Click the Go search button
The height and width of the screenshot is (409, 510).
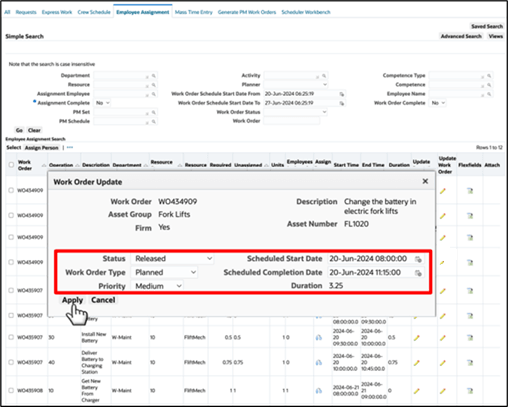[19, 131]
